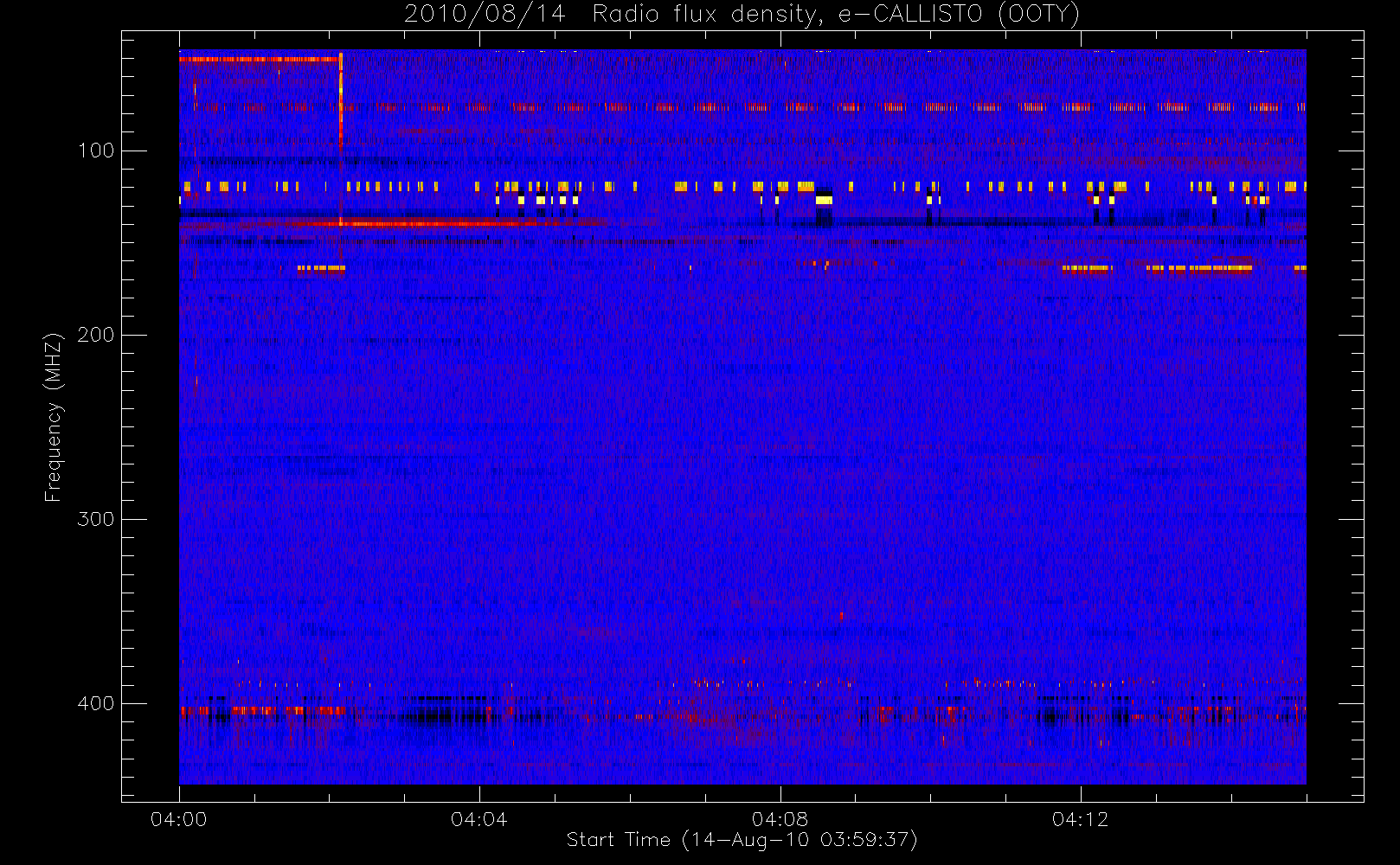Click the 'Start Time (14-Aug-10 03:59:37)' label

pos(742,840)
